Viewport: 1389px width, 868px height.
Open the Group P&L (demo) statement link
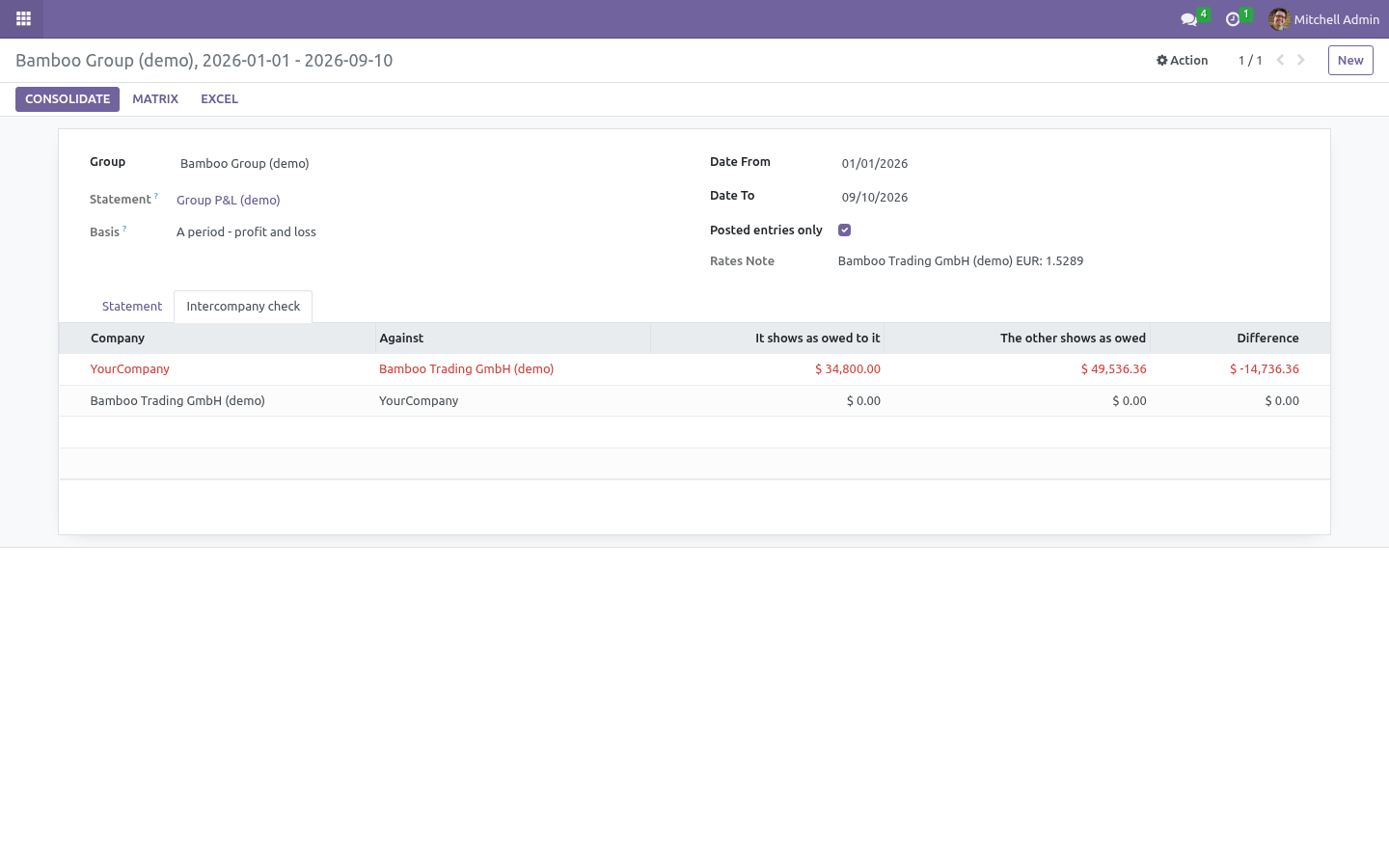coord(229,201)
